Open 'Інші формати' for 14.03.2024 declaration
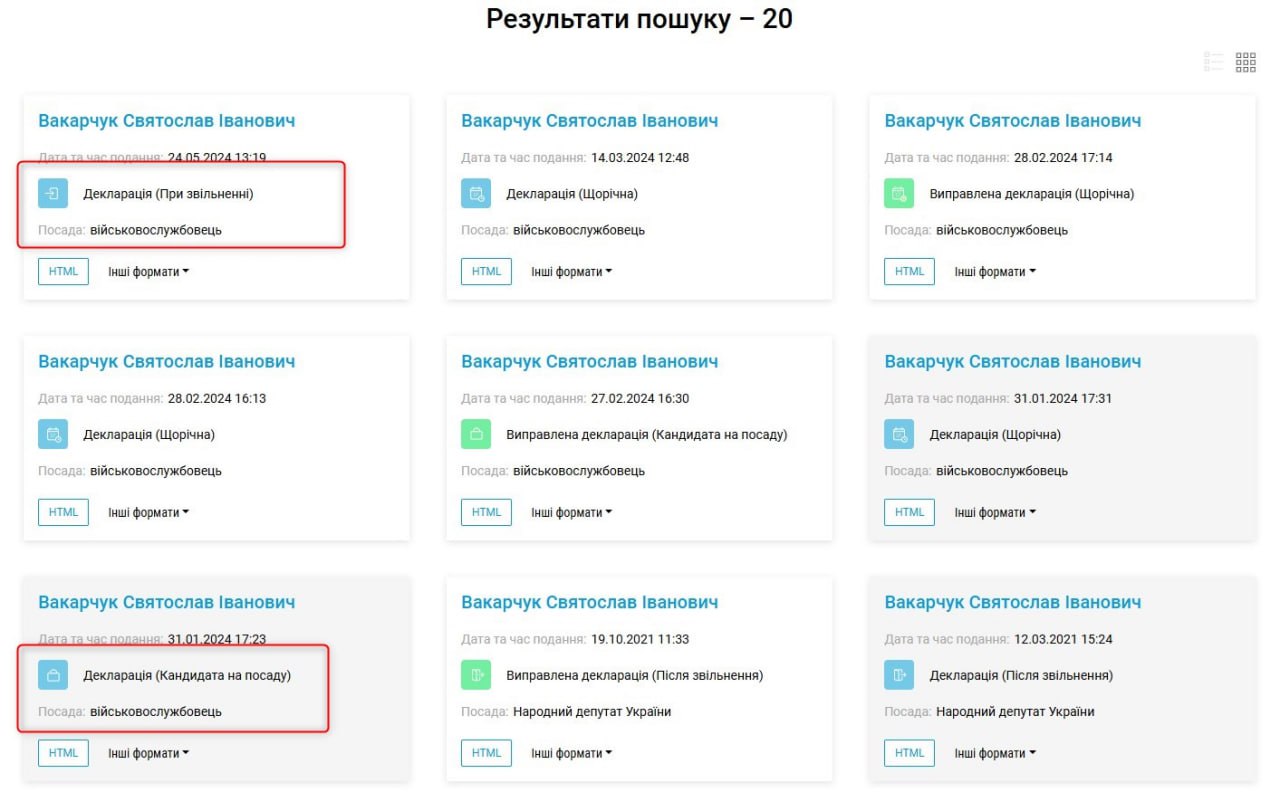 [571, 272]
